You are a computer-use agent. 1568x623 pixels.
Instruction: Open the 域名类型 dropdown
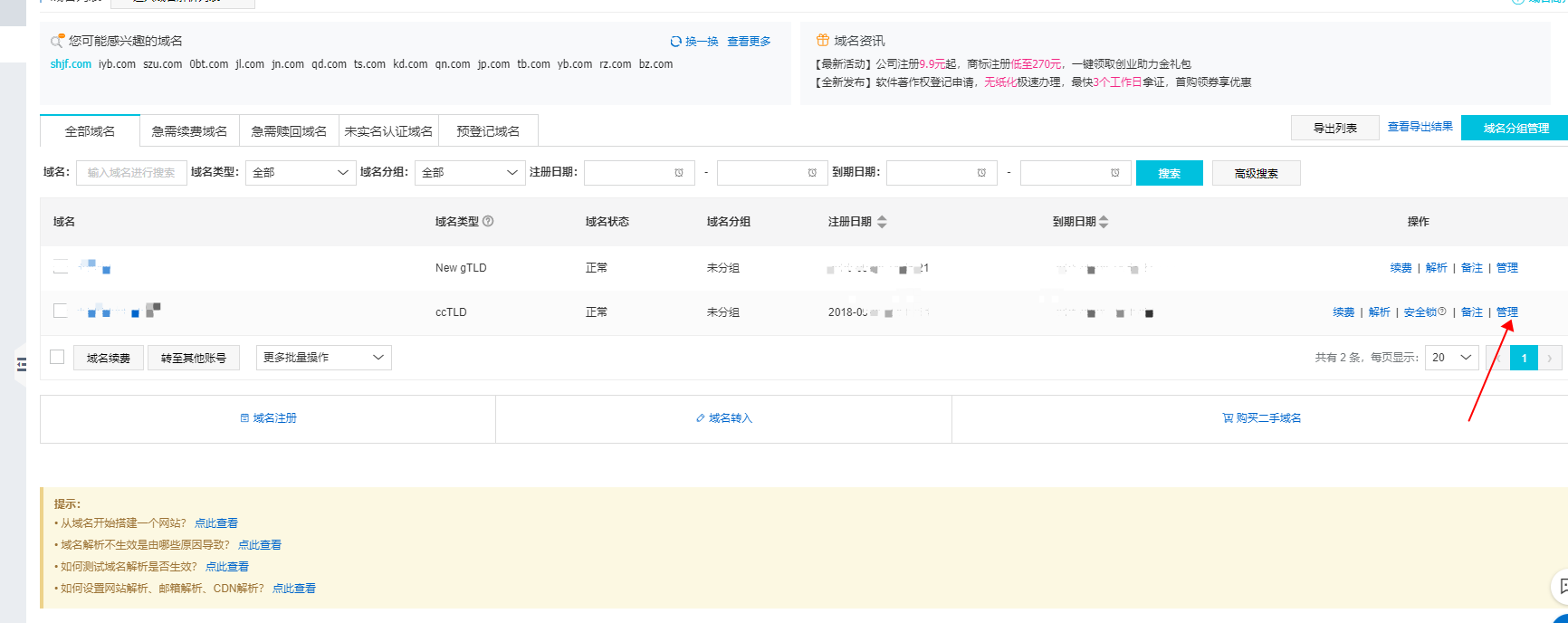coord(301,173)
